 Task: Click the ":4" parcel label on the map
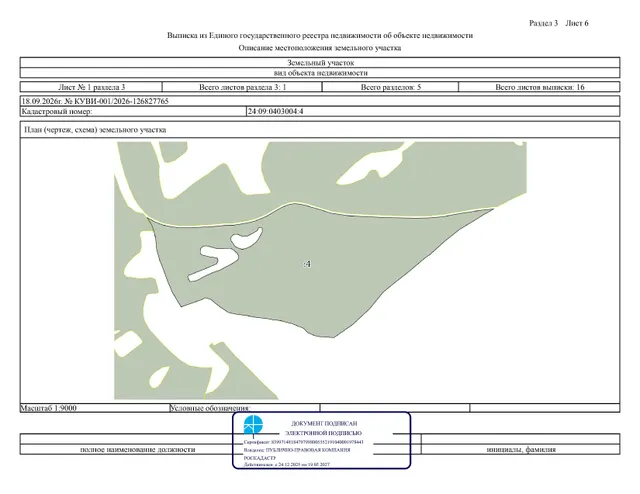coord(307,264)
